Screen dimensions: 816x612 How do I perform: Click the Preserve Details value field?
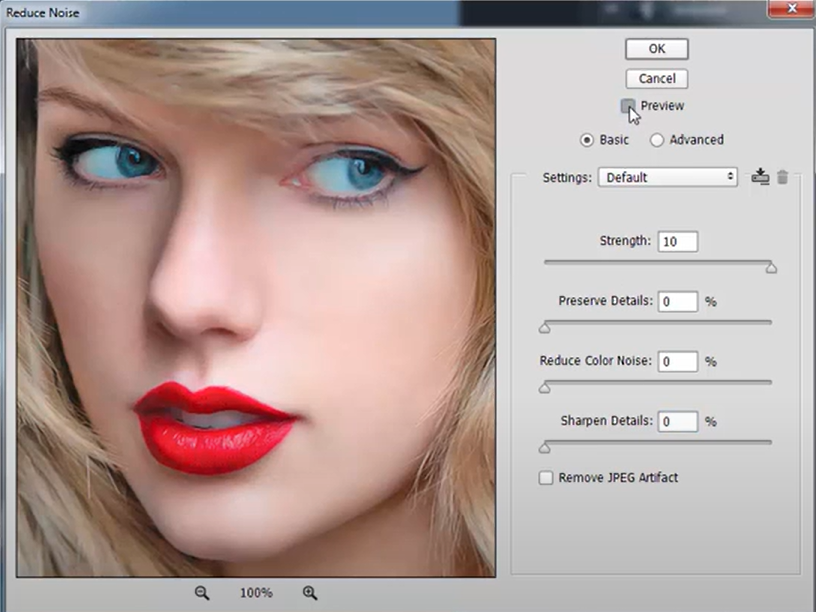[678, 301]
